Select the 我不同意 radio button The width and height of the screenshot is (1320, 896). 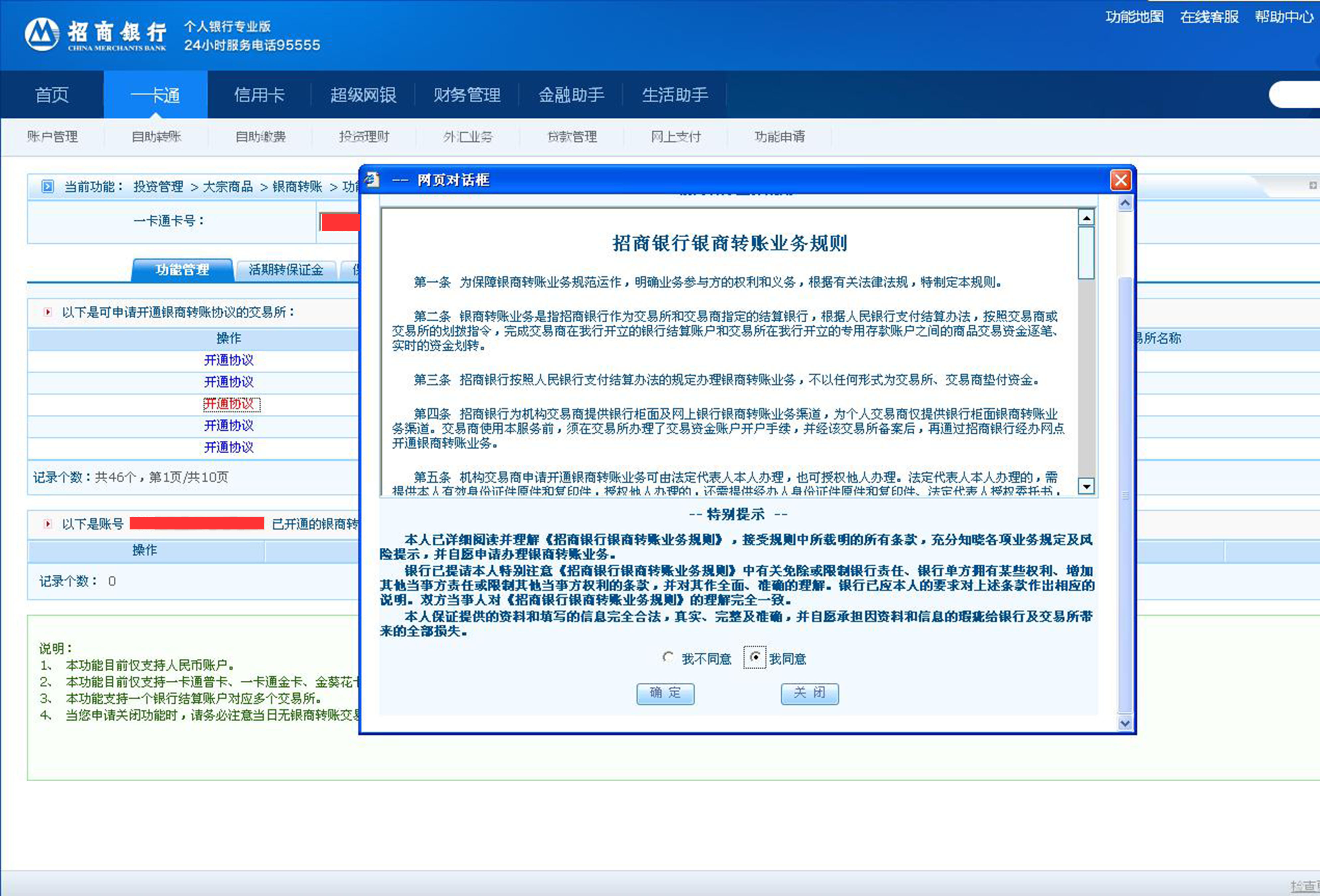[x=668, y=657]
